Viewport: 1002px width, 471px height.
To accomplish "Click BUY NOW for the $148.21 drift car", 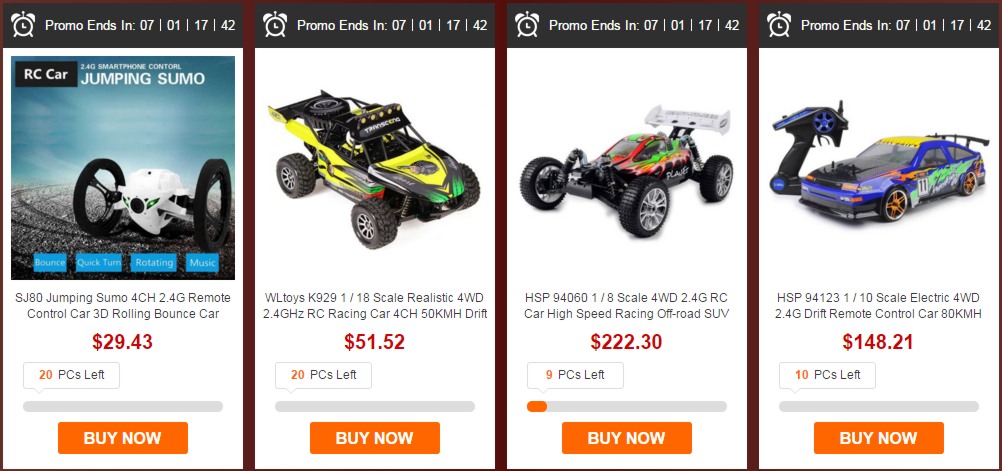I will (x=878, y=438).
